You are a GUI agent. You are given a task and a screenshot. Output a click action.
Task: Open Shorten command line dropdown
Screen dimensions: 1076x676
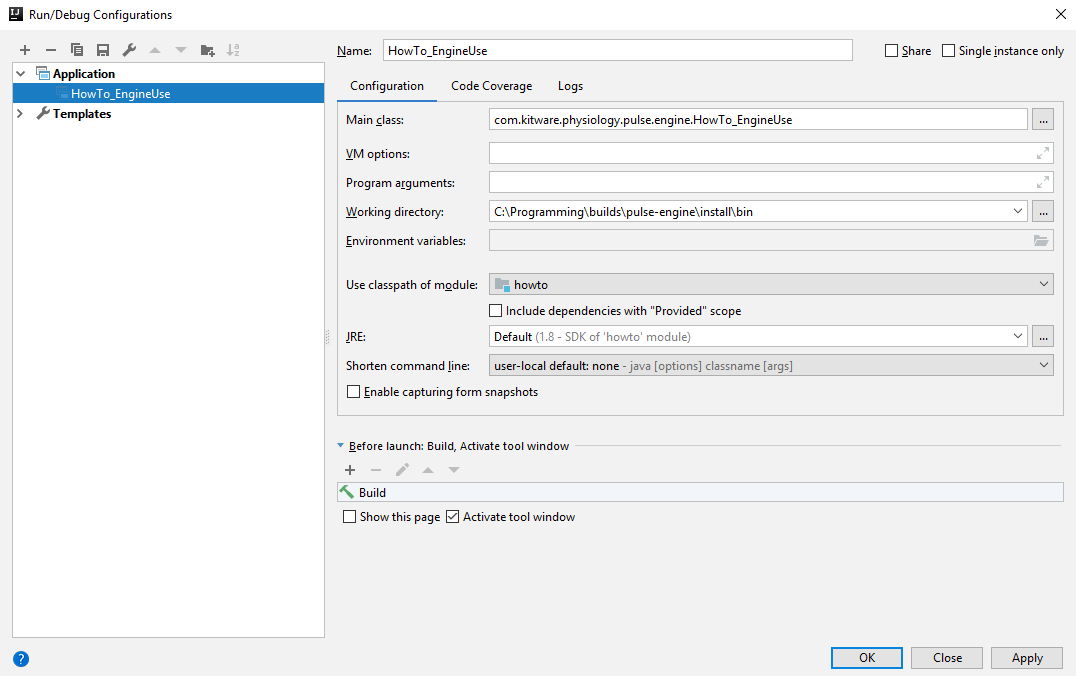(770, 366)
